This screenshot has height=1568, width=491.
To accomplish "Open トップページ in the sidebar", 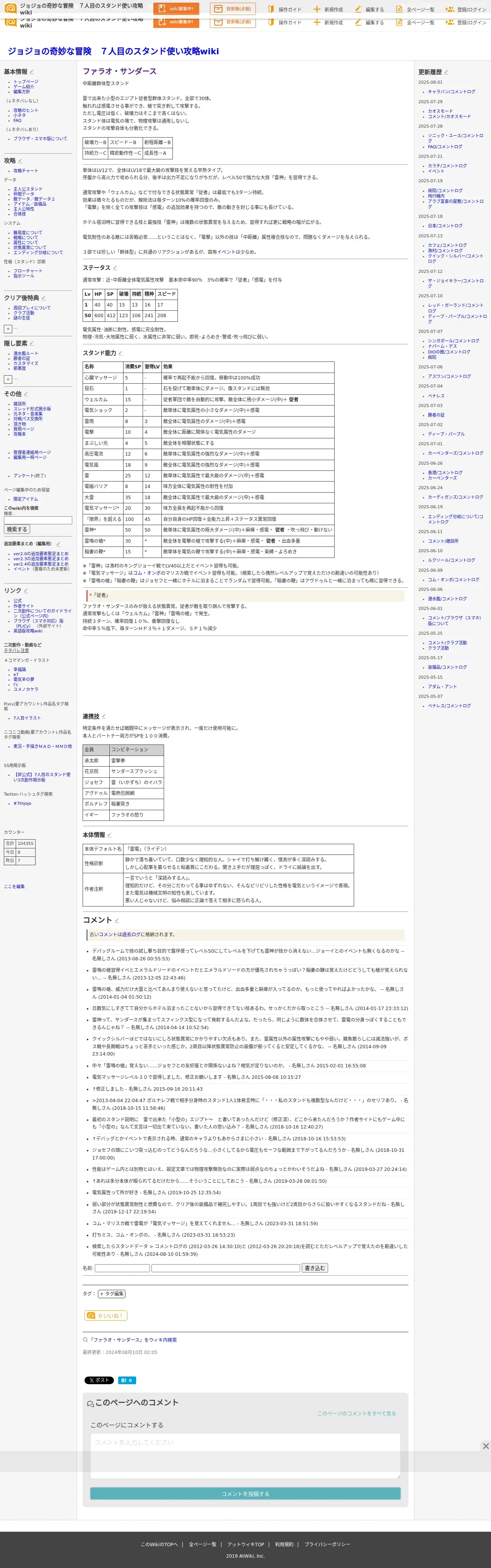I will [x=26, y=81].
